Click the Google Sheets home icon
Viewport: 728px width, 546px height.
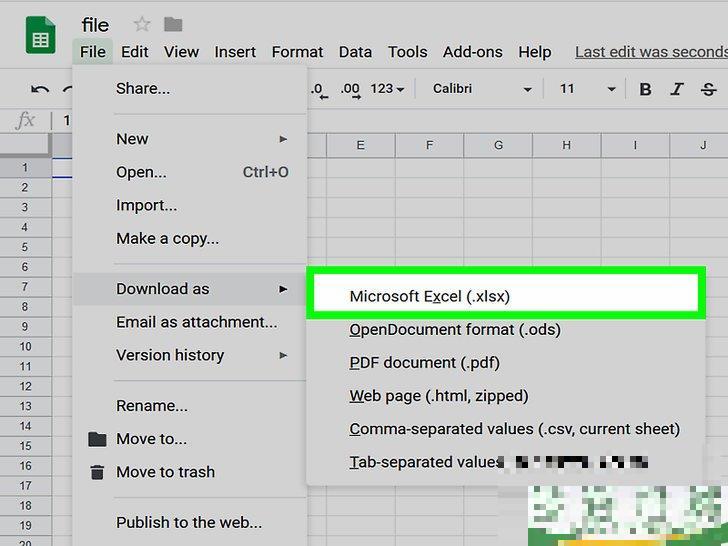click(40, 39)
